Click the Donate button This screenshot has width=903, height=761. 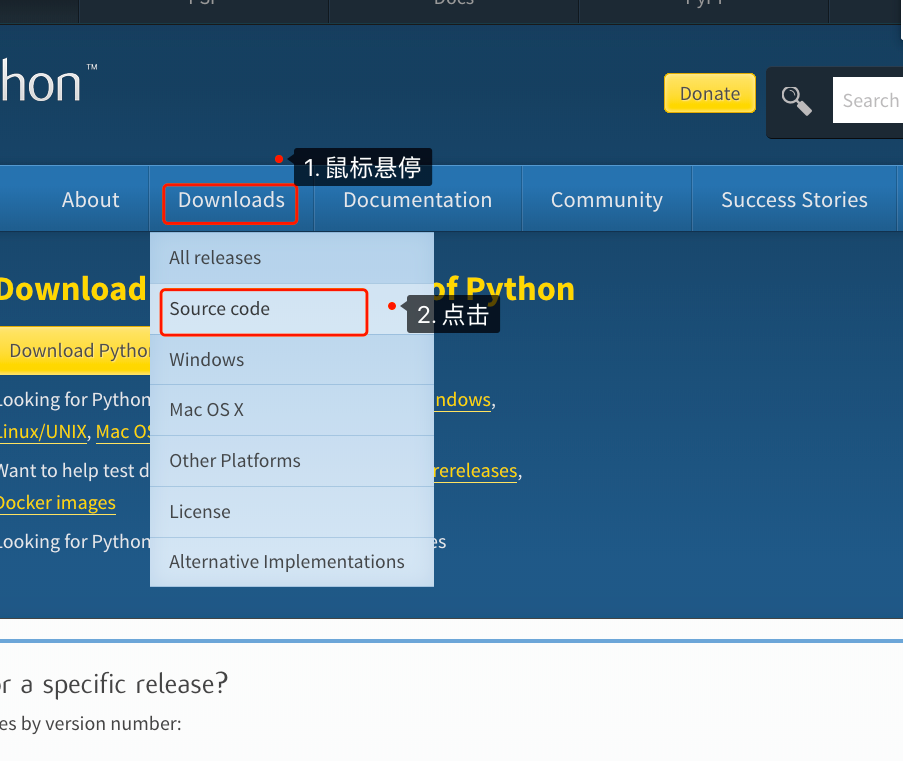click(x=709, y=93)
